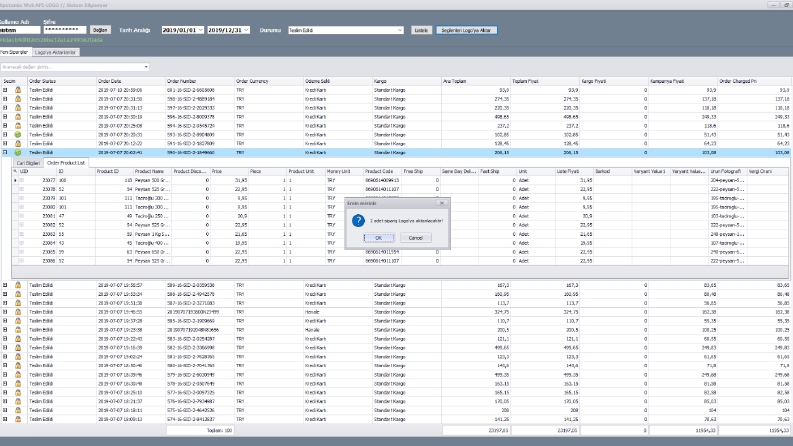Image resolution: width=793 pixels, height=446 pixels.
Task: Click the lock icon in the 19:37:28 order row
Action: pos(18,321)
